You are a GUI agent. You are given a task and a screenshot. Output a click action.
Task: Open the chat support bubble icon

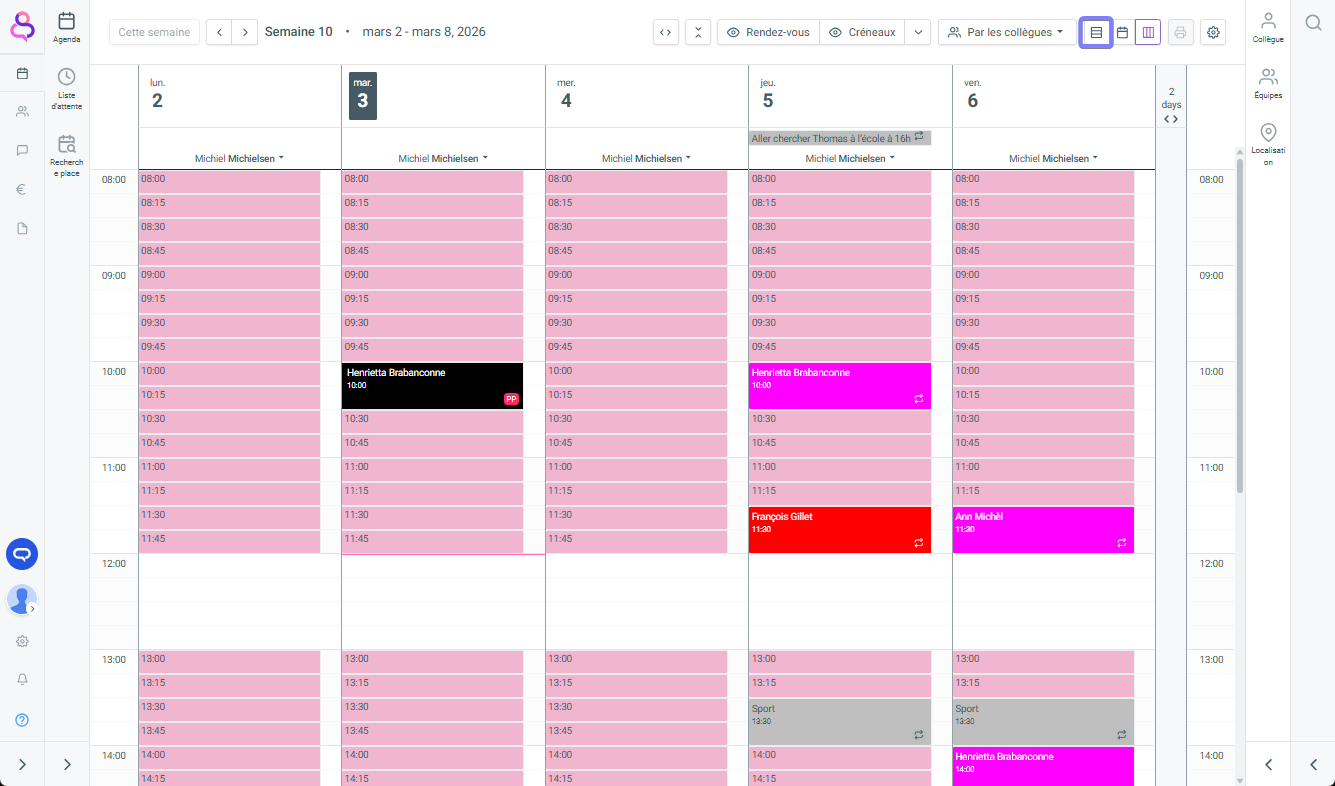(22, 553)
